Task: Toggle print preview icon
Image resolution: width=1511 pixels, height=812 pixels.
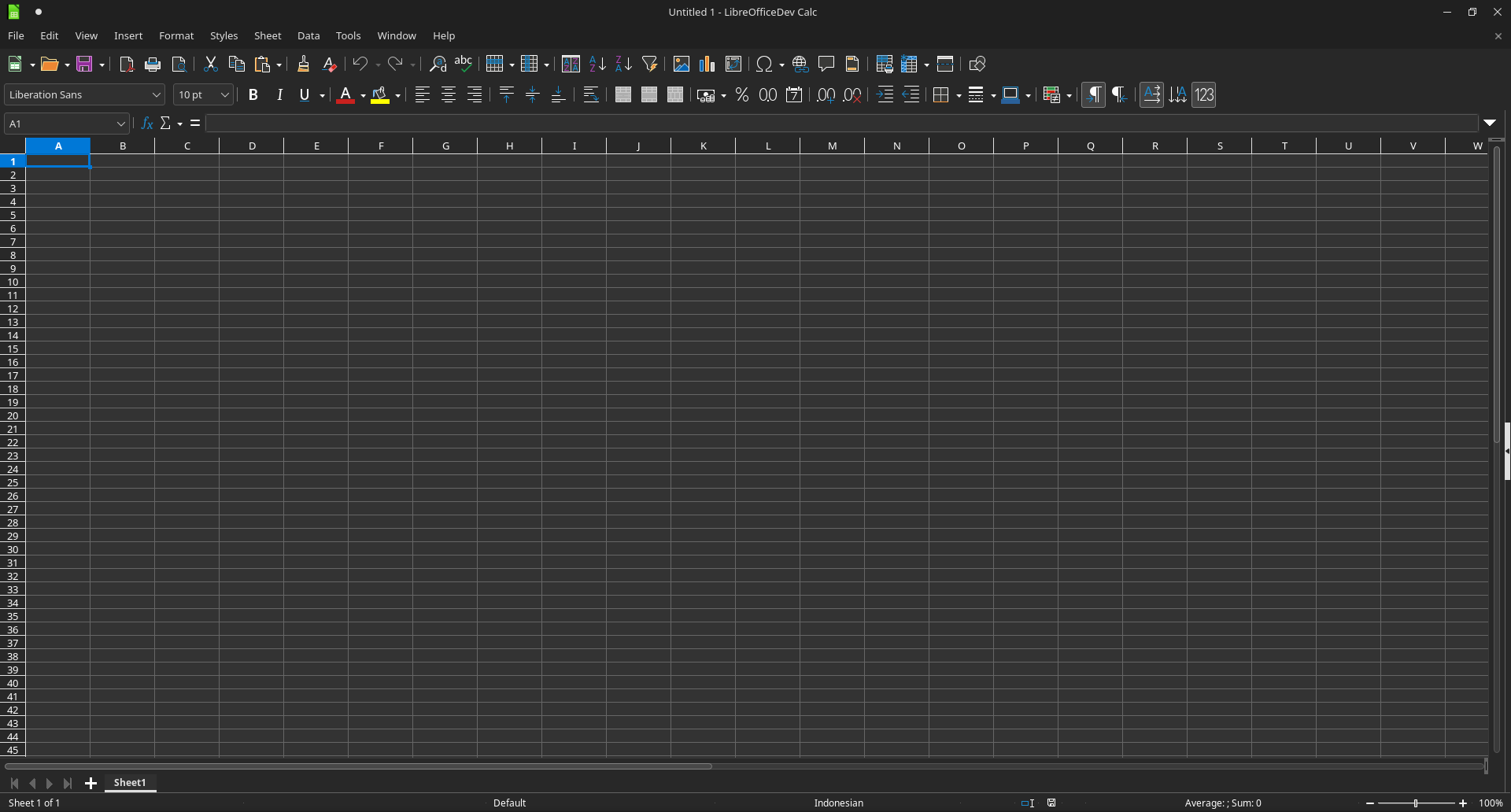Action: pyautogui.click(x=179, y=65)
